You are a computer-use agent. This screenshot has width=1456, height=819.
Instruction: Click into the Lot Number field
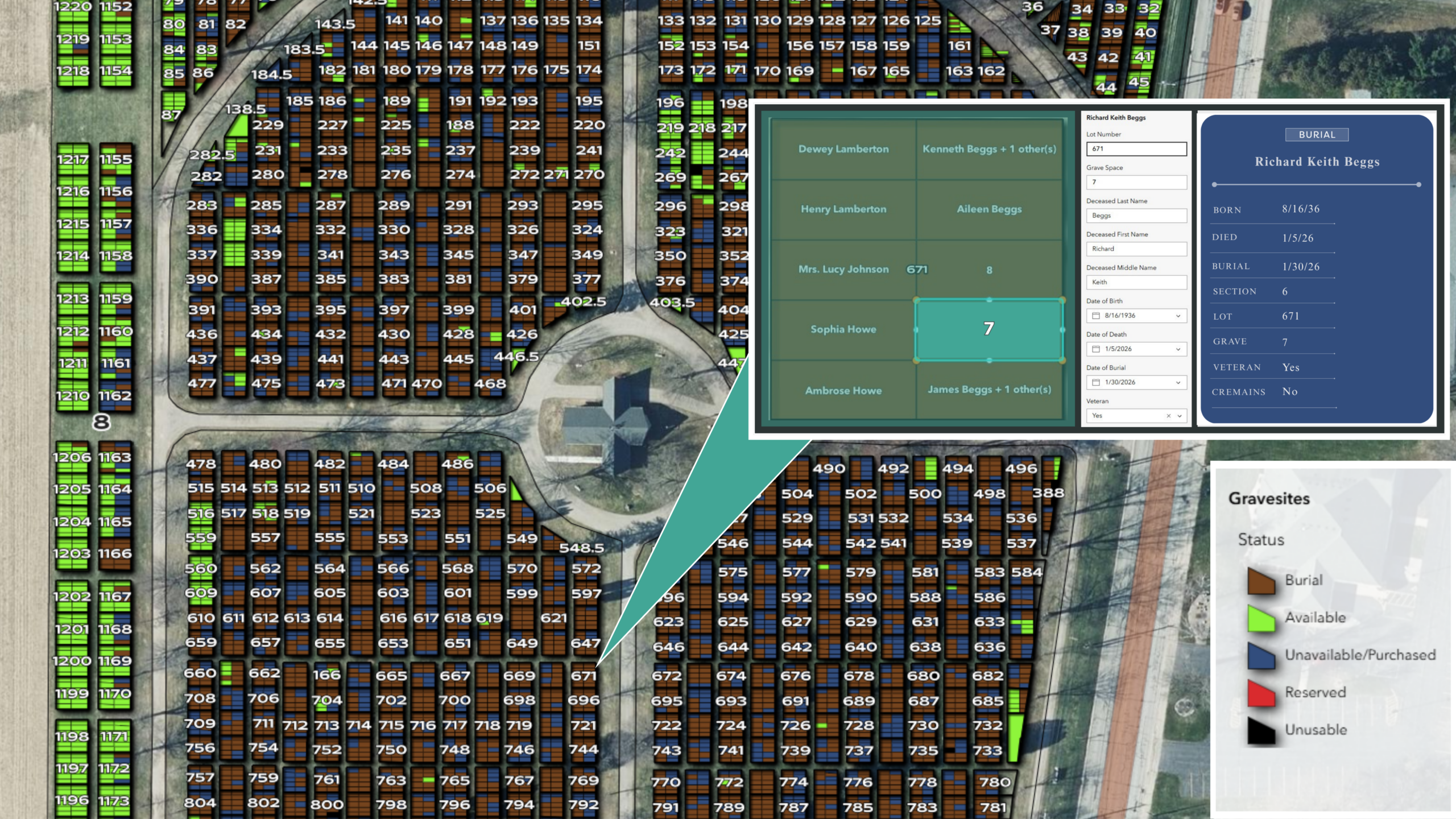1136,149
